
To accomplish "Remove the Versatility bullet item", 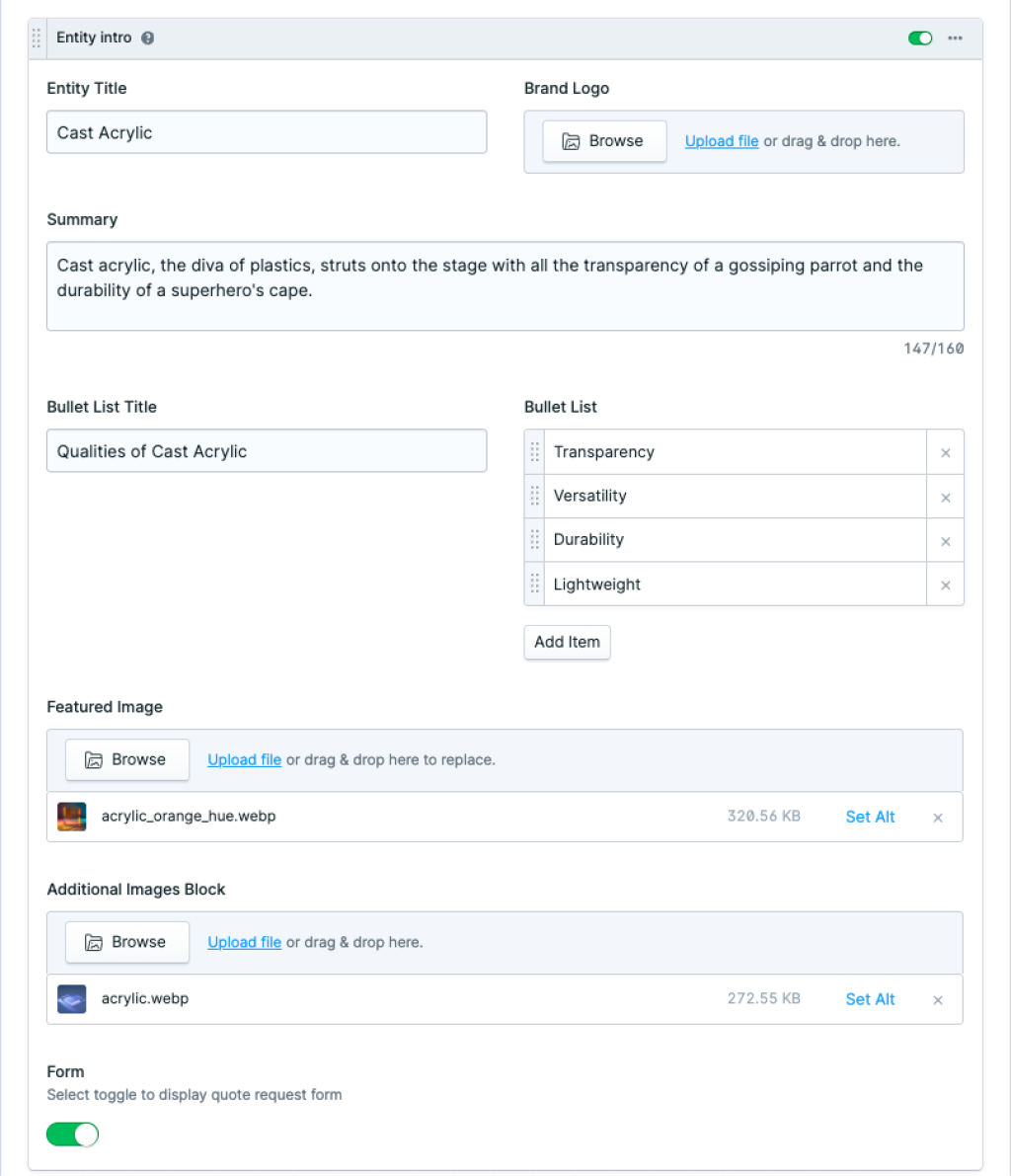I will coord(945,496).
